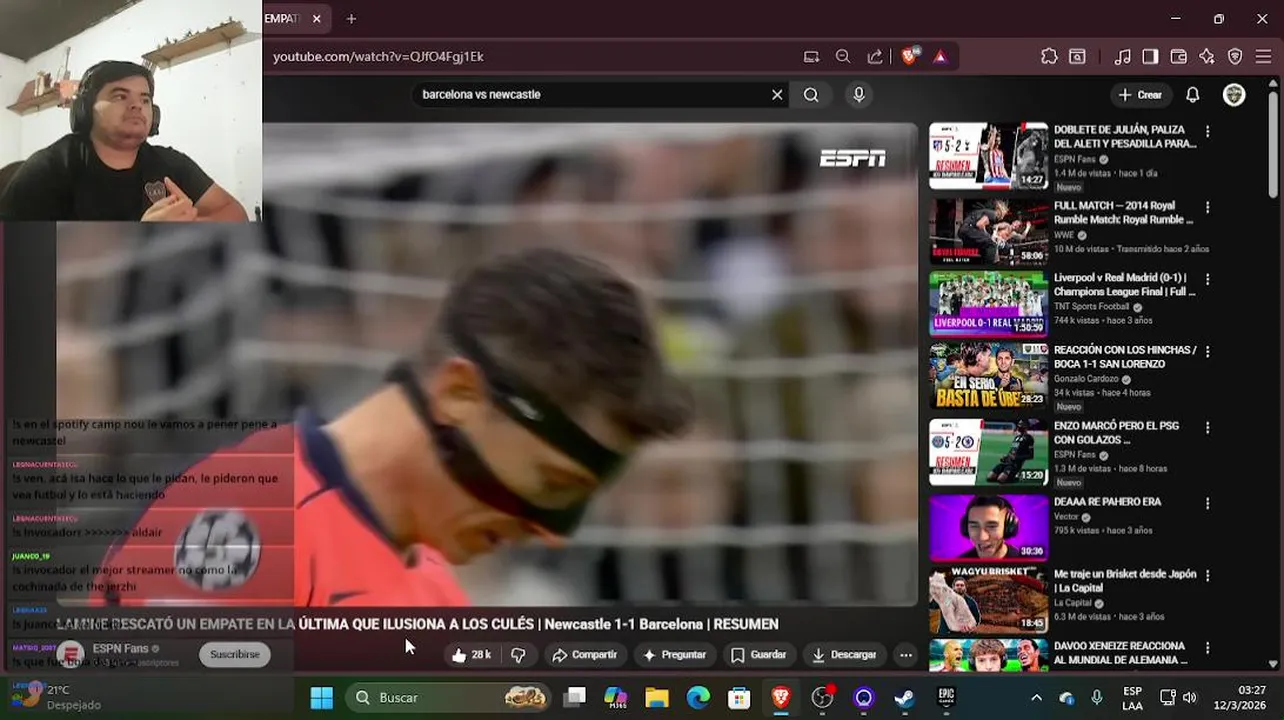Open the Brave Rewards triangle icon
This screenshot has height=720, width=1284.
(x=940, y=57)
